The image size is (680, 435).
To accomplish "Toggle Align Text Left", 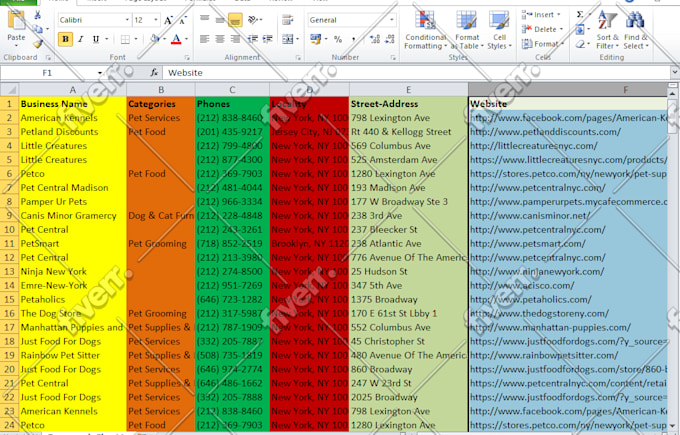I will click(204, 39).
